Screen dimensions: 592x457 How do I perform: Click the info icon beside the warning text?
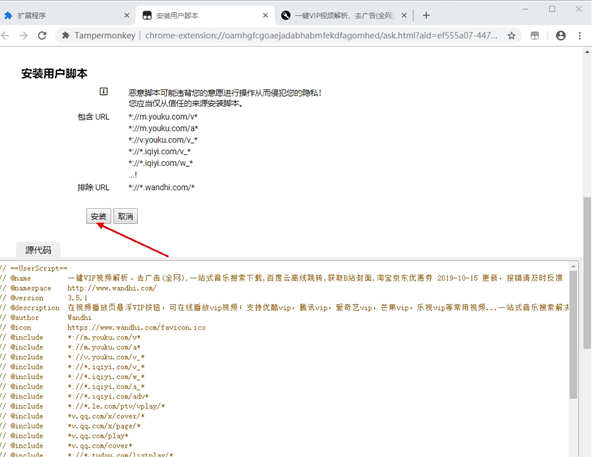point(103,91)
